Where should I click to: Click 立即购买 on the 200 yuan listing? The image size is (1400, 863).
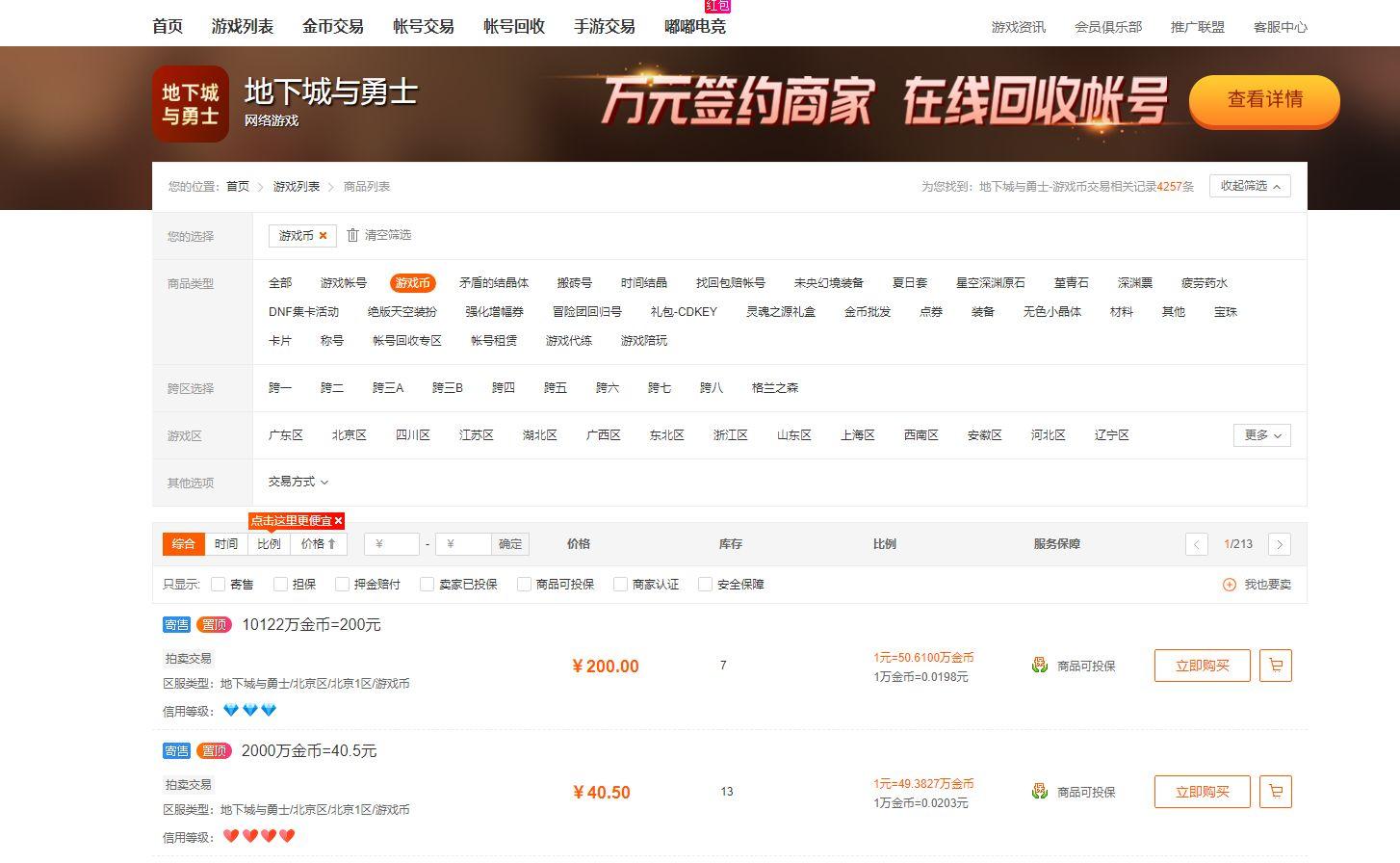click(x=1202, y=665)
